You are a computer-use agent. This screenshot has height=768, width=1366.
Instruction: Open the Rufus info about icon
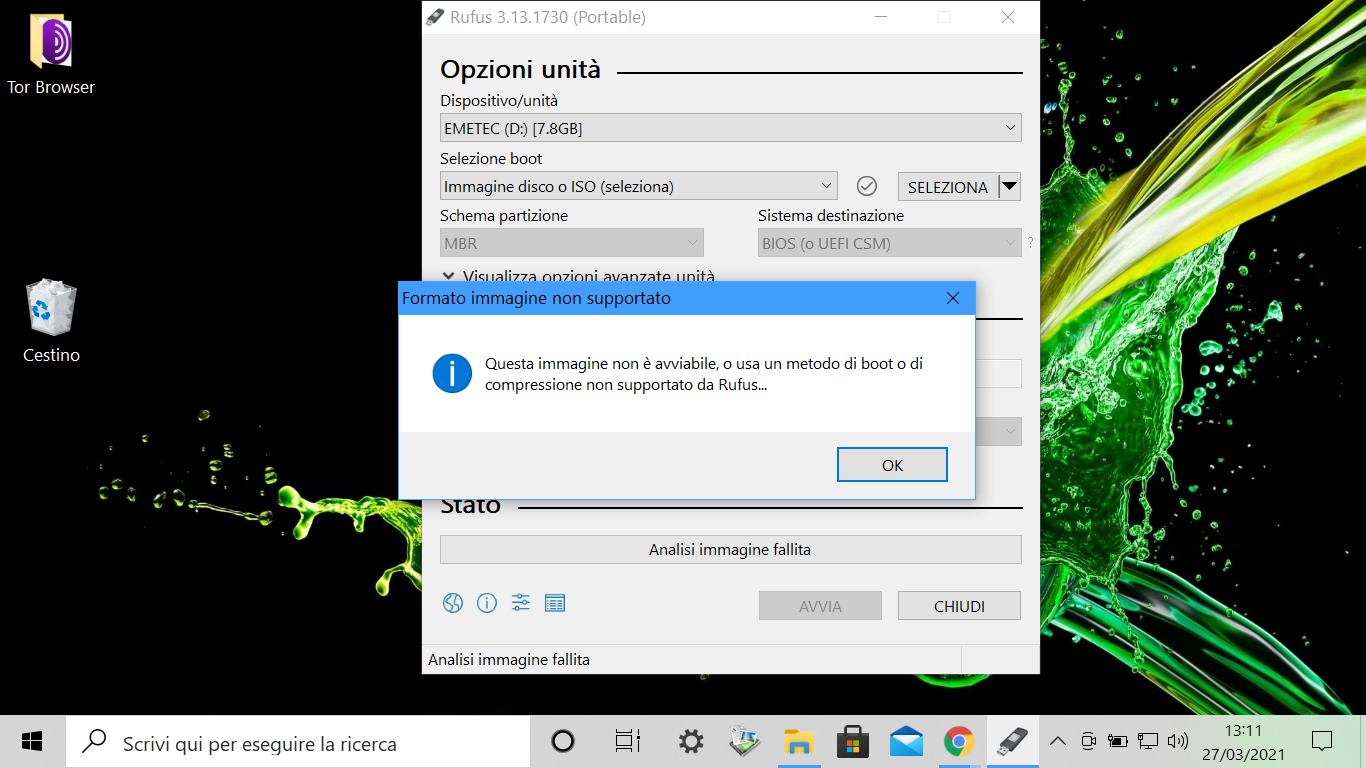click(487, 603)
